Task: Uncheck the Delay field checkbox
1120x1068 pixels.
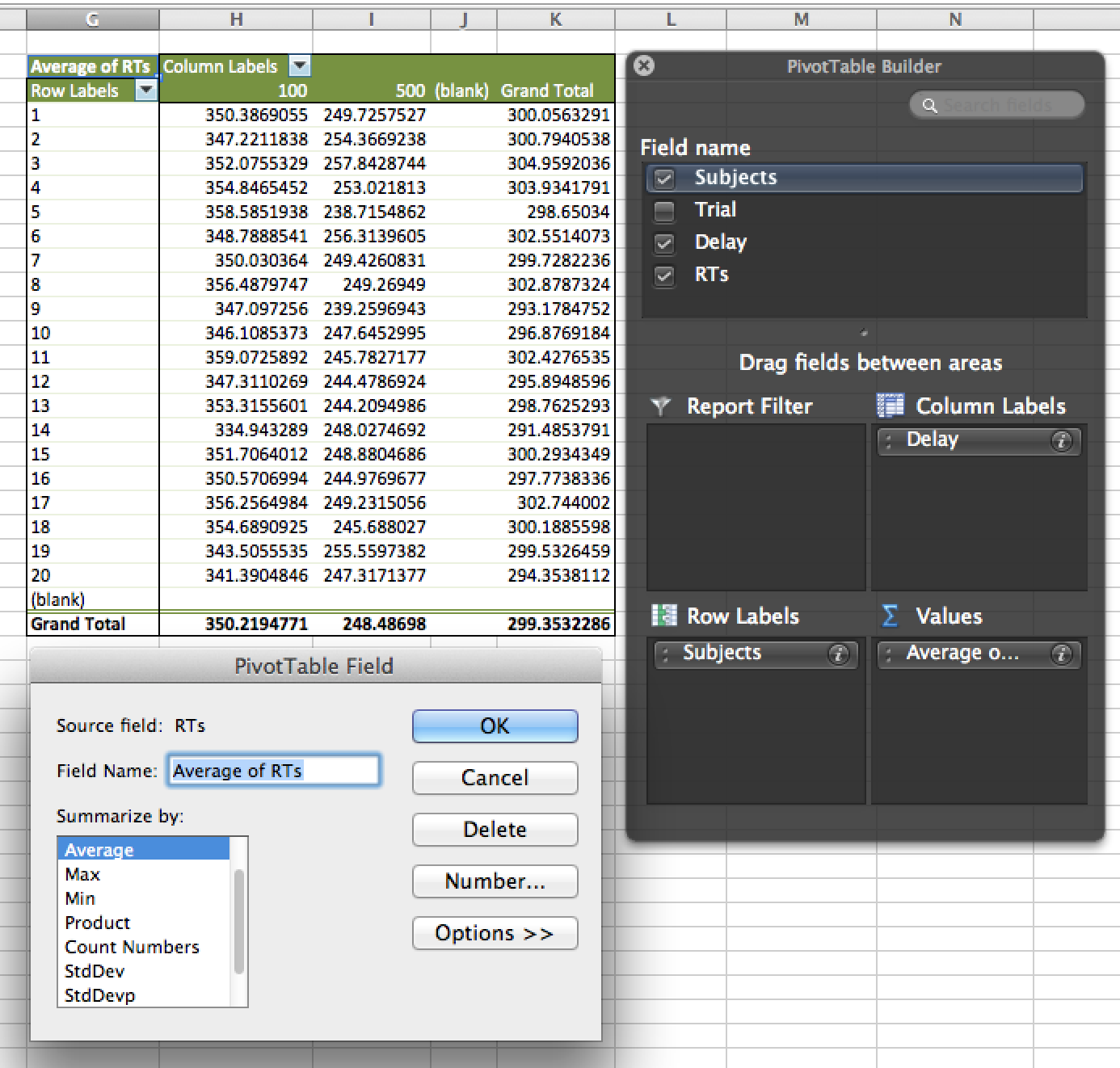Action: click(x=664, y=243)
